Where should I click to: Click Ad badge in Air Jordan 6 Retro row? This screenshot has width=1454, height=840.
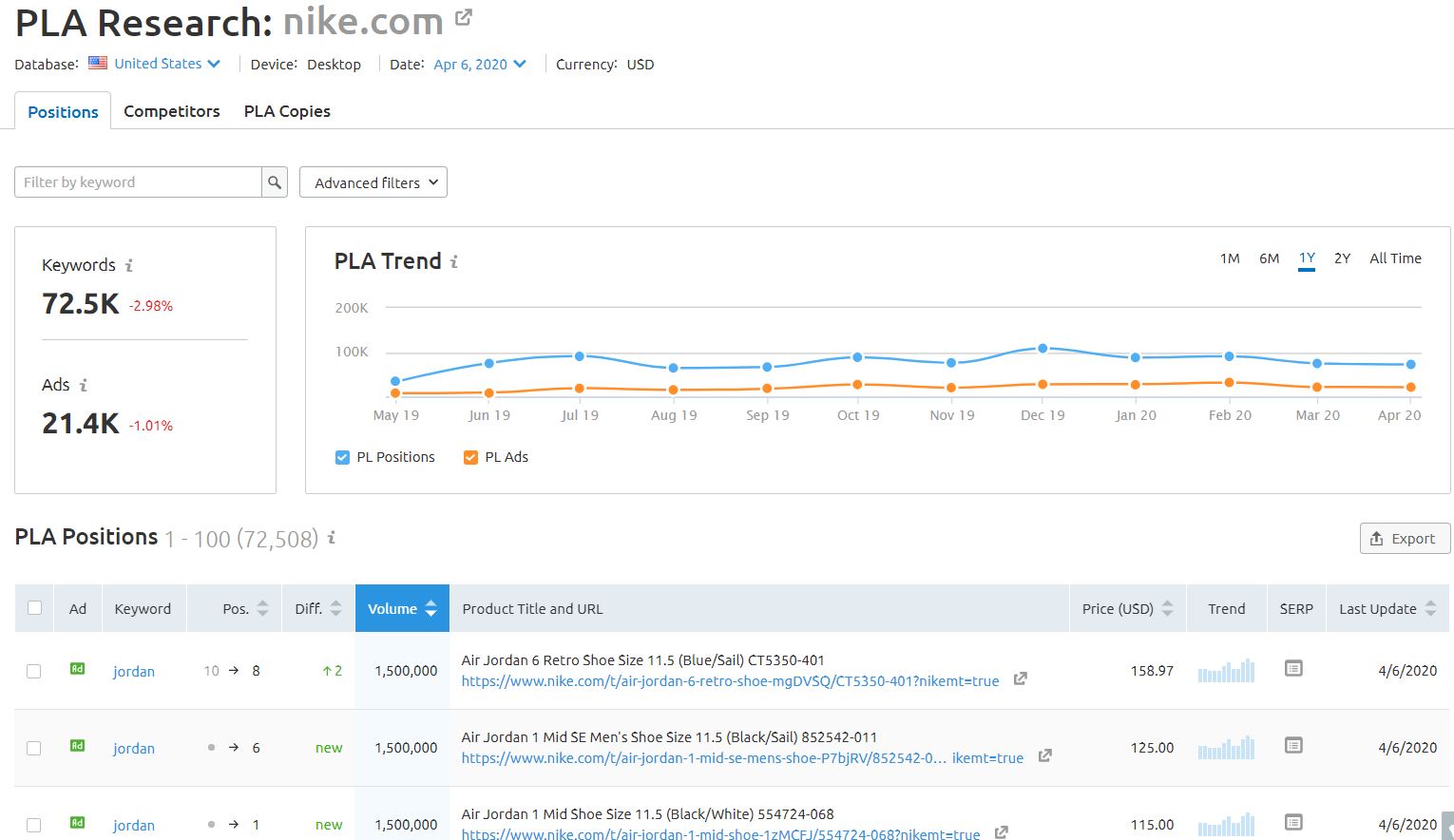coord(78,669)
